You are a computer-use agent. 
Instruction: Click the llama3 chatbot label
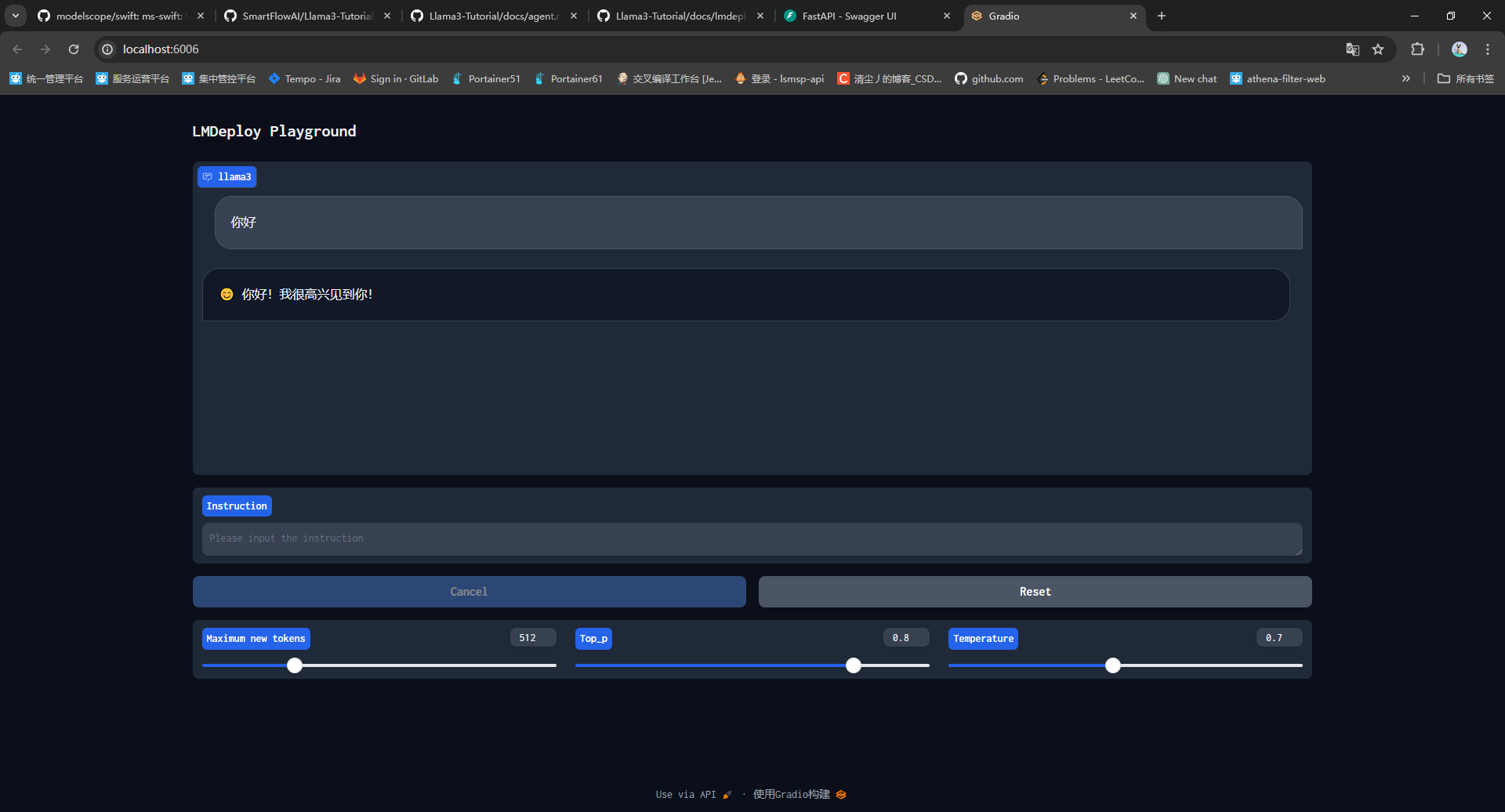227,177
